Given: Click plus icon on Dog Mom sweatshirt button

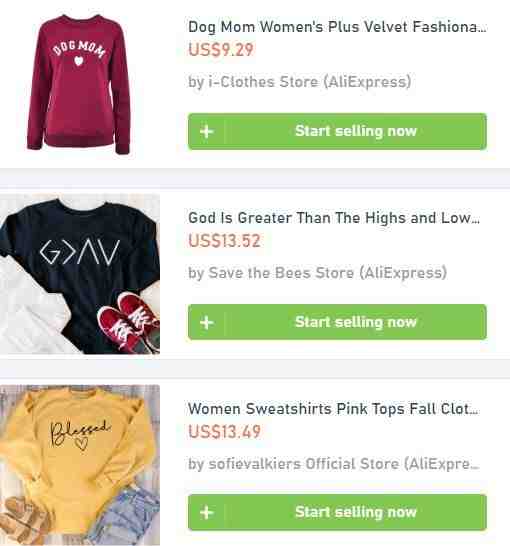Looking at the screenshot, I should click(206, 132).
